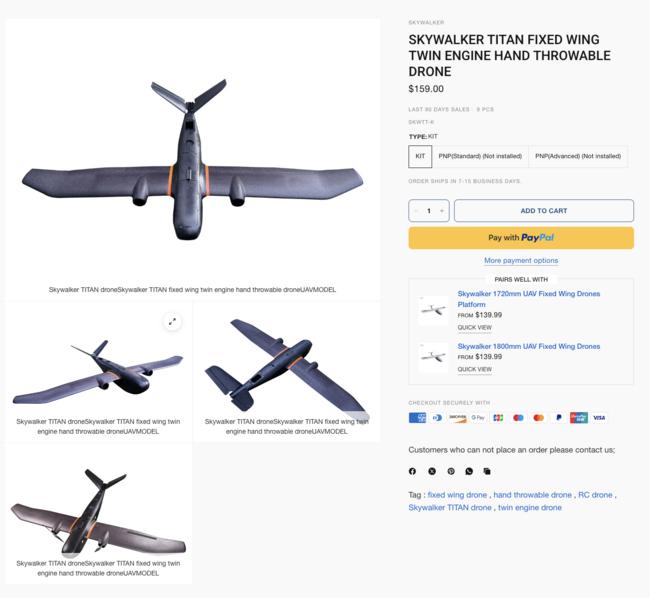This screenshot has height=598, width=650.
Task: Choose PNP(Advanced) variant option
Action: pyautogui.click(x=577, y=156)
